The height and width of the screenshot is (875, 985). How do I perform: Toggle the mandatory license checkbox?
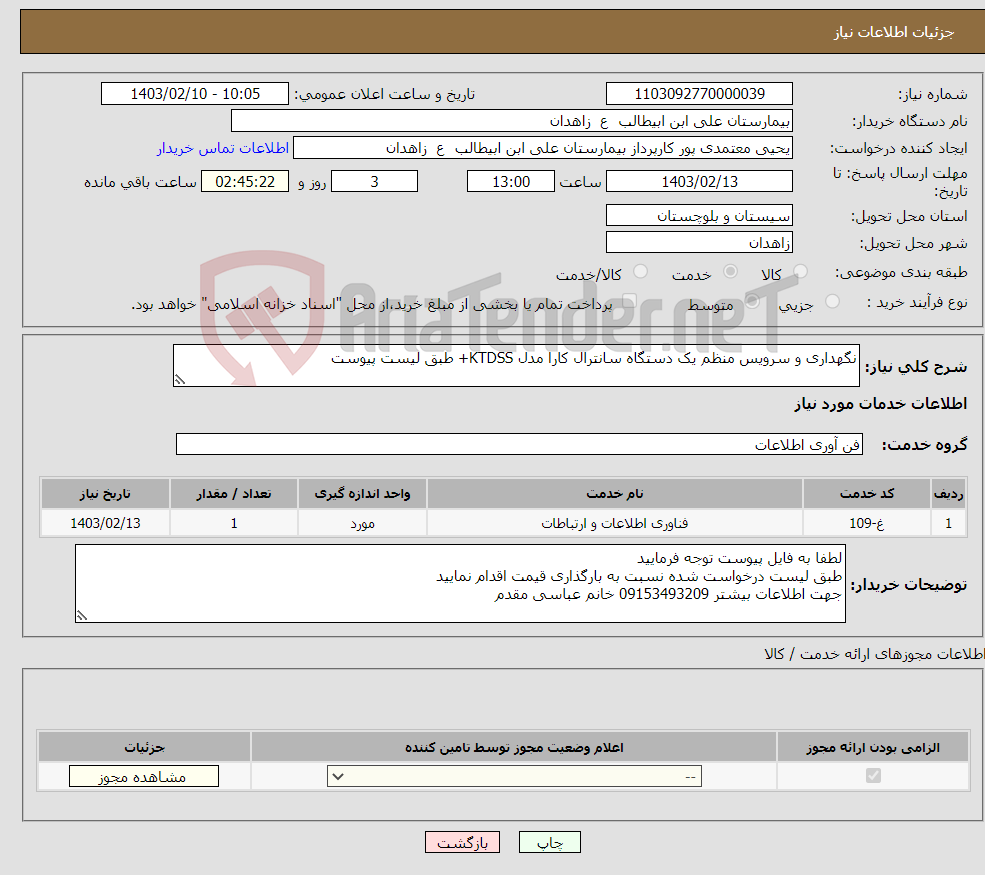[x=873, y=776]
